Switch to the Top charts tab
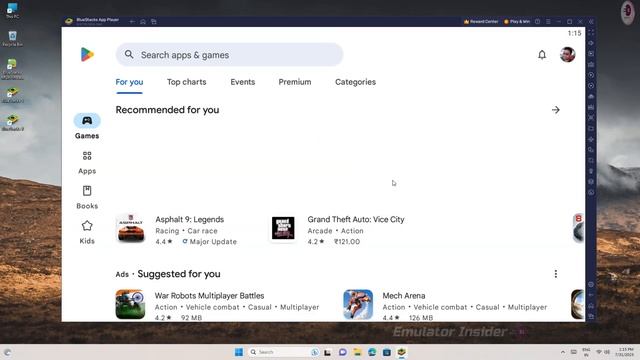Screen dimensions: 640x360 coord(187,82)
